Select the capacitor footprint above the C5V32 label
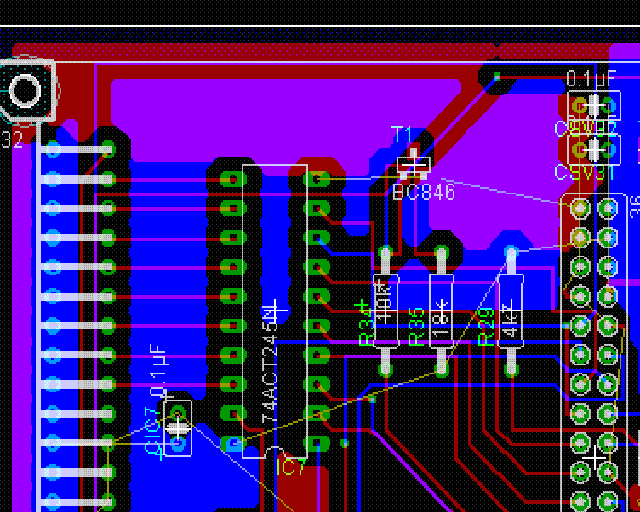The image size is (640, 512). coord(594,106)
